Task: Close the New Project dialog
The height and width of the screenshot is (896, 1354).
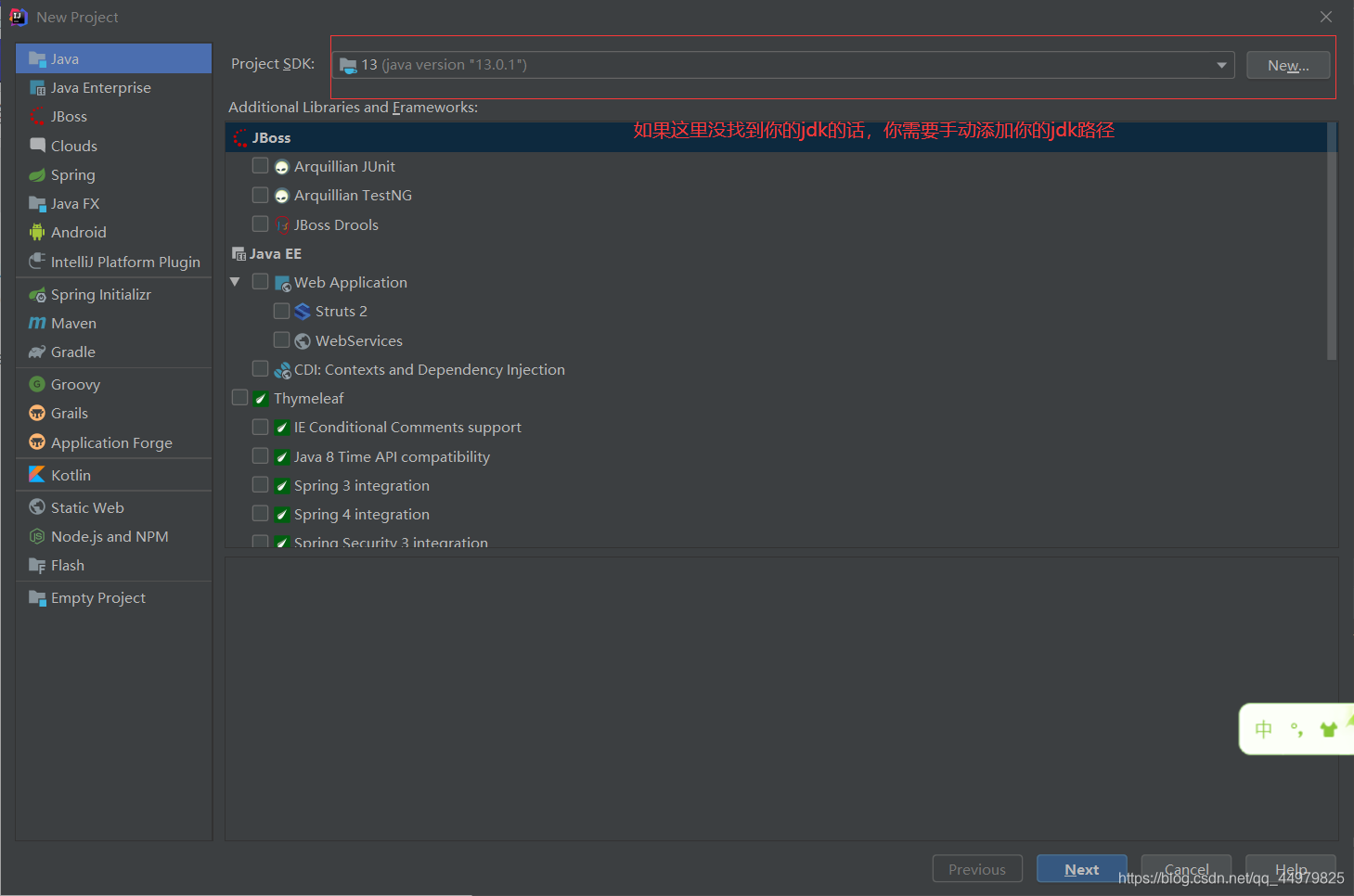Action: coord(1326,17)
